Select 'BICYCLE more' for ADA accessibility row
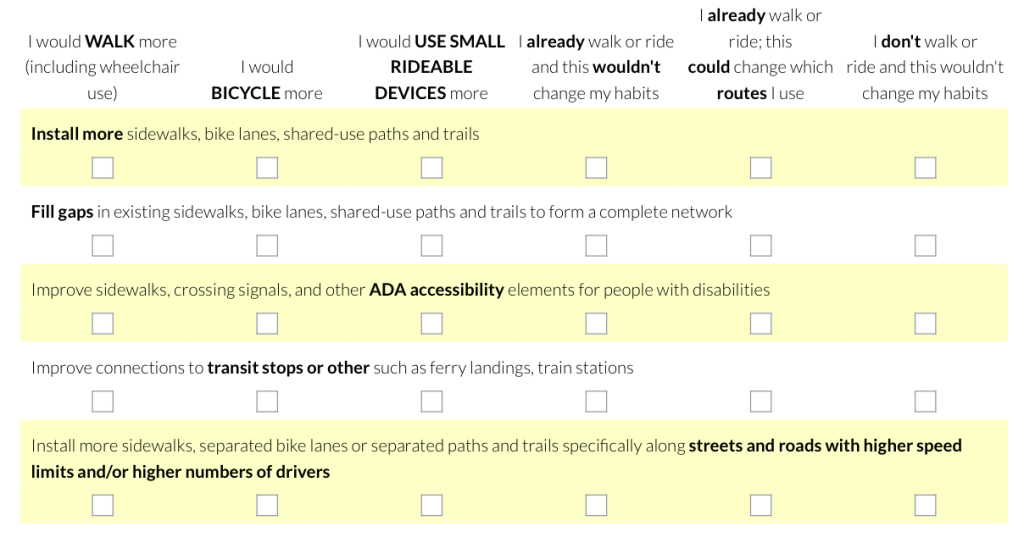This screenshot has height=543, width=1024. 267,323
